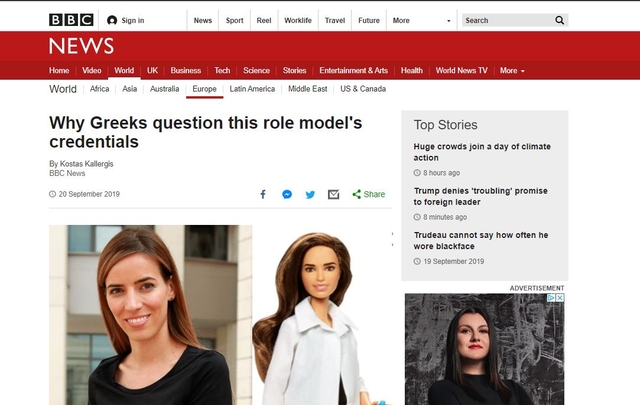Click the BBC logo
640x405 pixels.
point(71,20)
